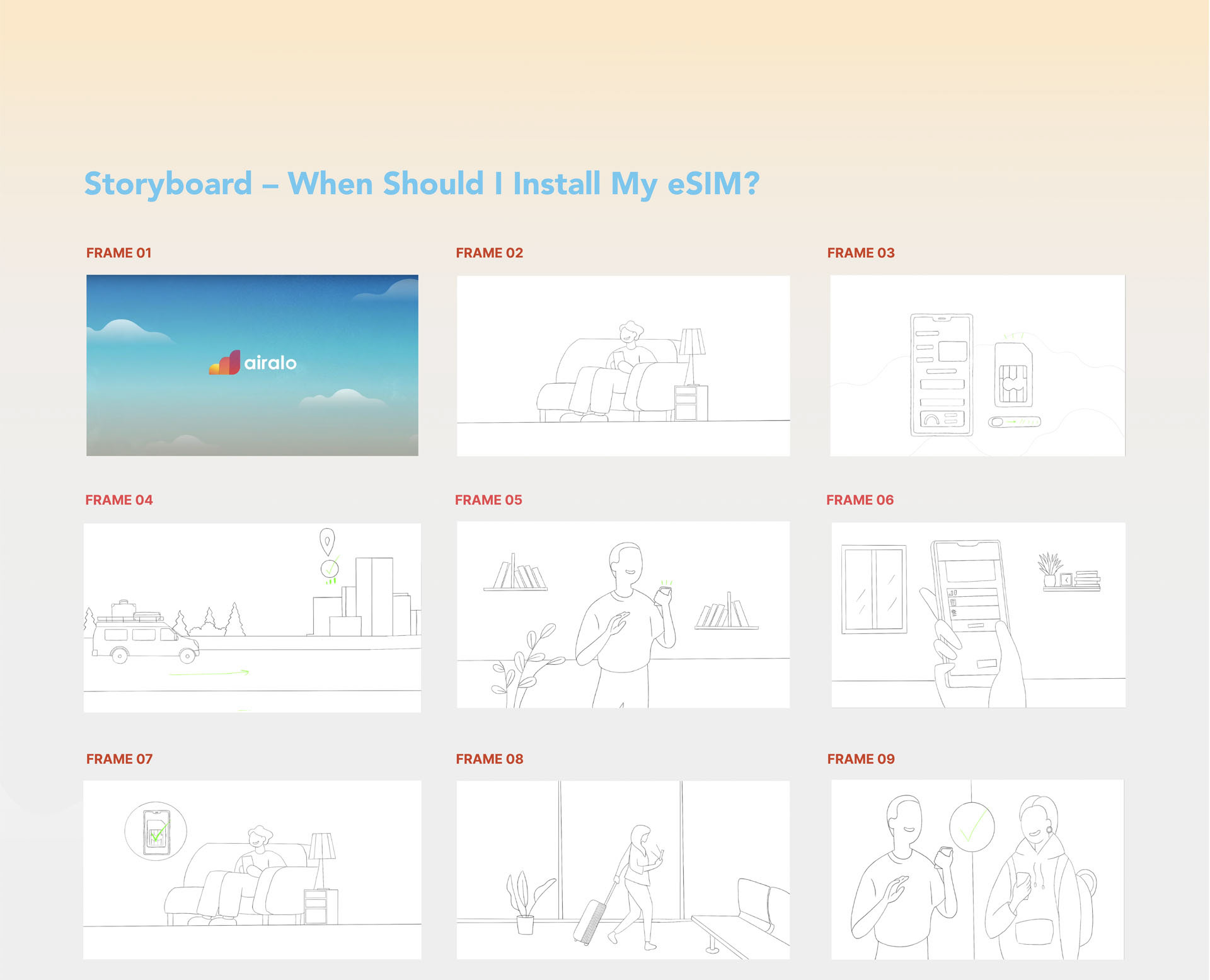Click the potted plant shelf in Frame 06
The height and width of the screenshot is (980, 1210).
pos(1068,574)
